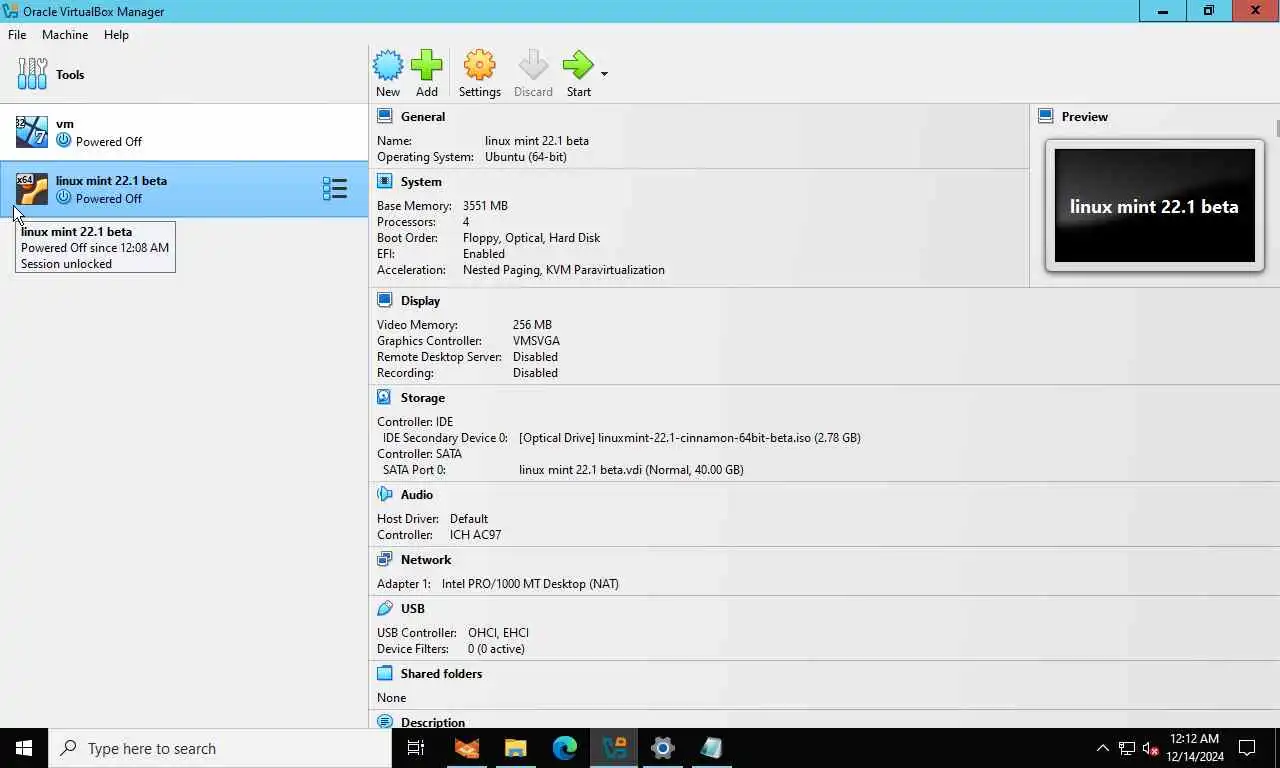Click the VirtualBox taskbar icon
1280x768 pixels.
(x=614, y=748)
